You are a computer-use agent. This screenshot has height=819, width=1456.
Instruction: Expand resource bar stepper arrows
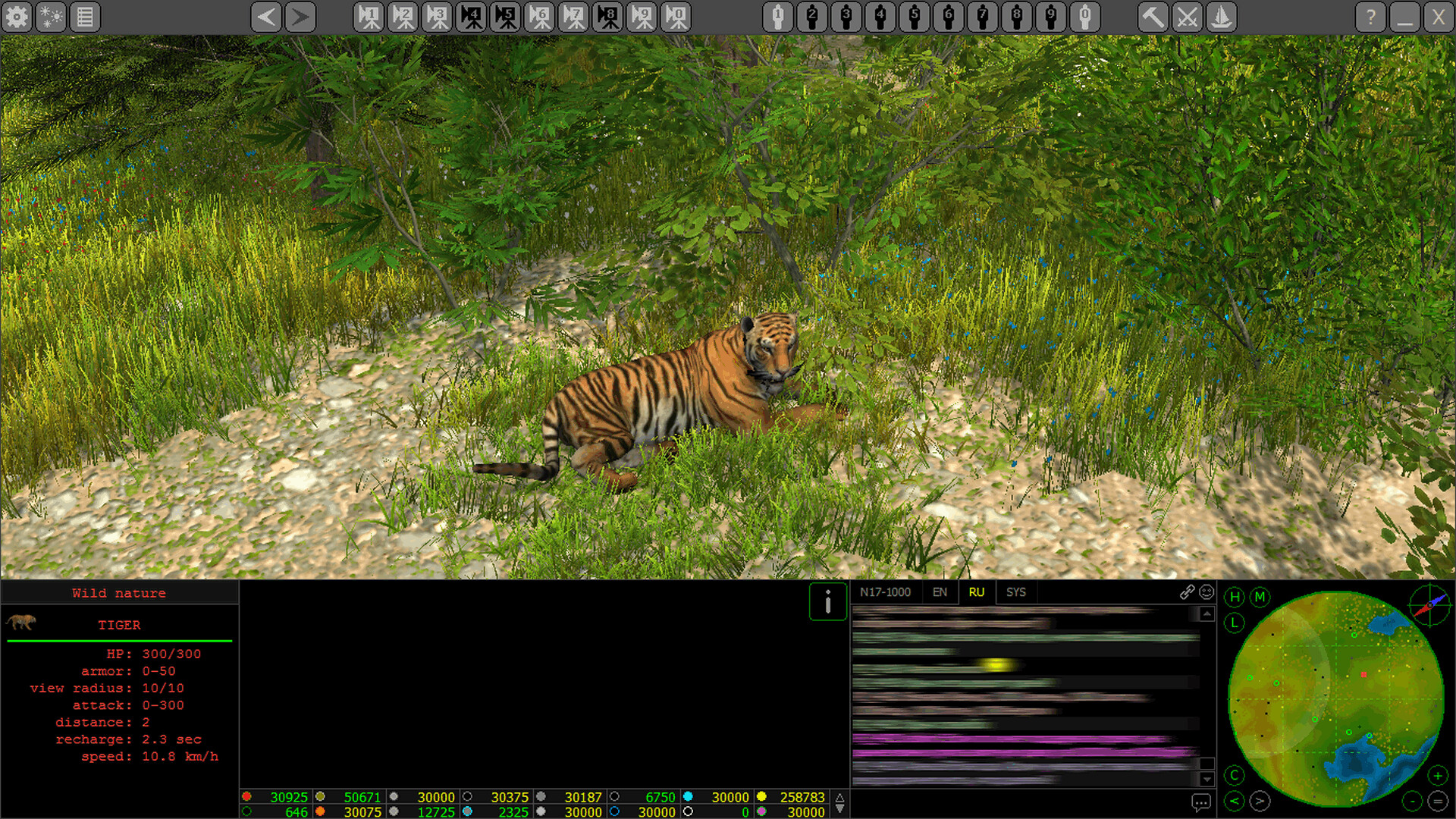point(839,803)
